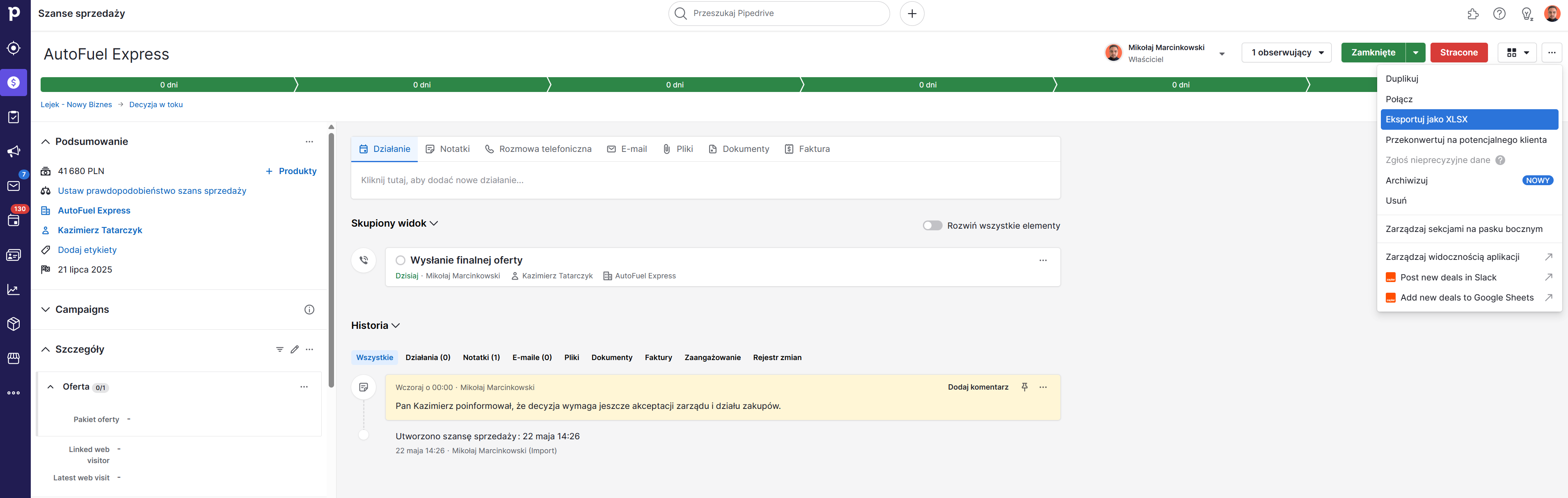Switch to the Faktura tab

click(807, 149)
